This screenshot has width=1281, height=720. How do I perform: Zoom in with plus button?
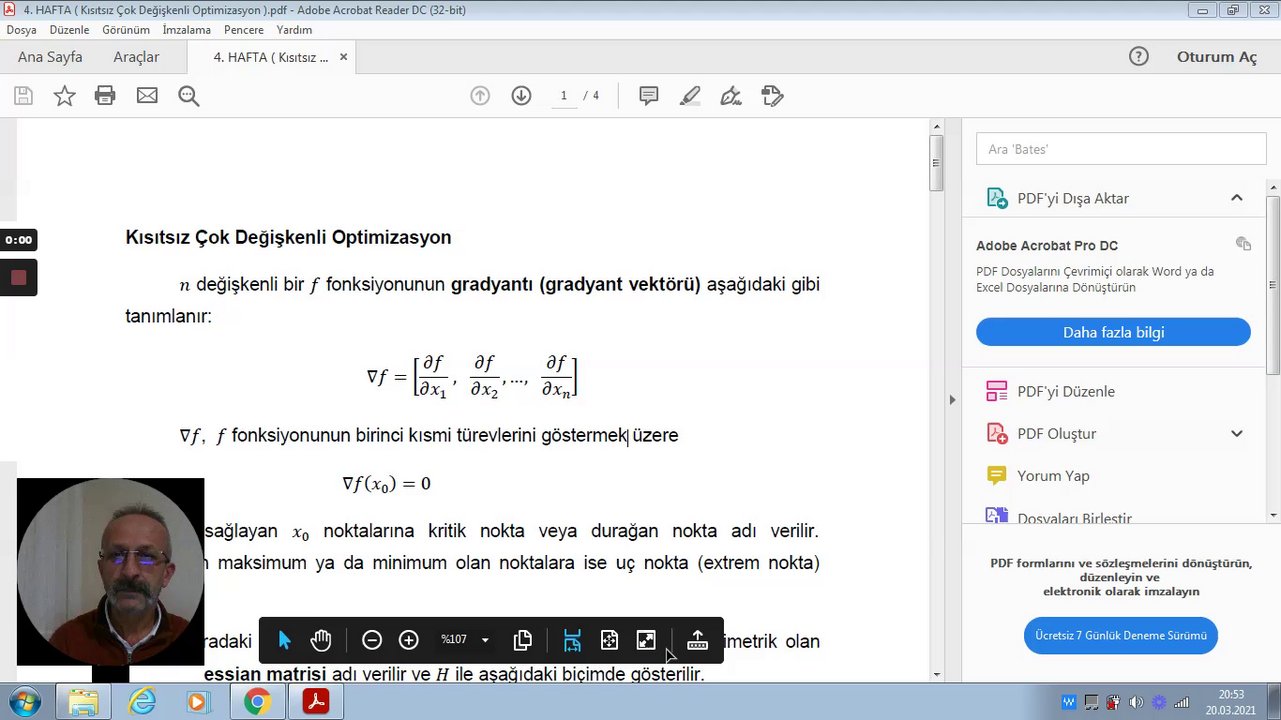pyautogui.click(x=408, y=640)
